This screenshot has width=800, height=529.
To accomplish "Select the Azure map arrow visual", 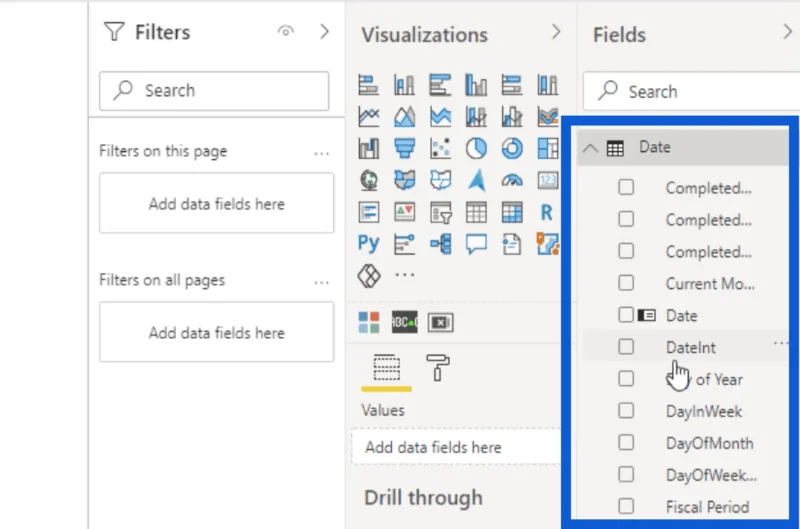I will 476,180.
